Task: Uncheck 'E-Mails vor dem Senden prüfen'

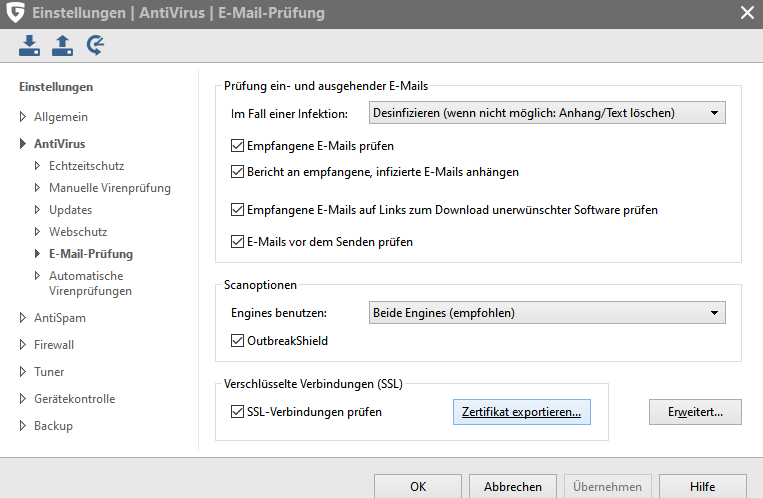Action: click(237, 241)
